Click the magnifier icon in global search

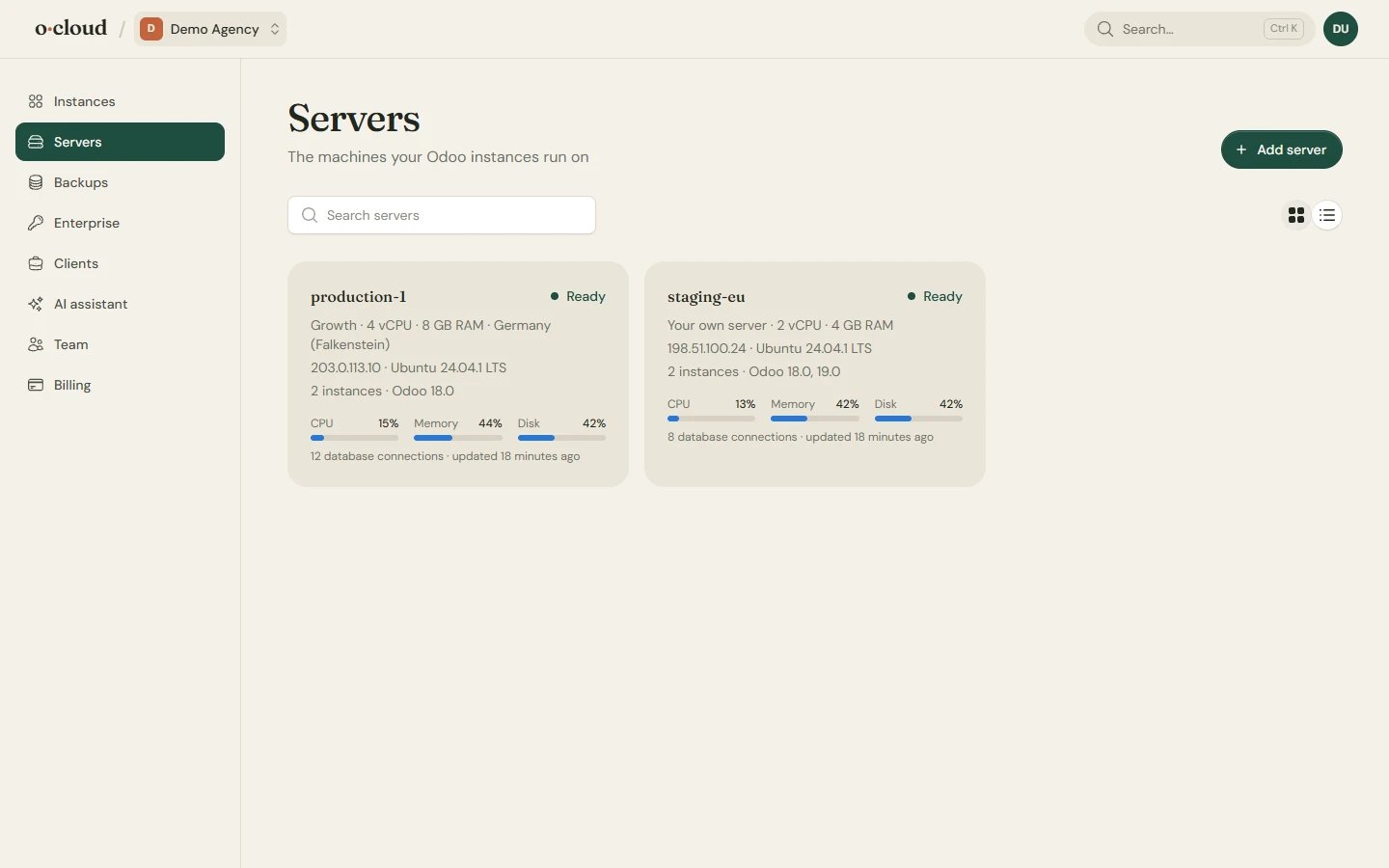click(1105, 29)
